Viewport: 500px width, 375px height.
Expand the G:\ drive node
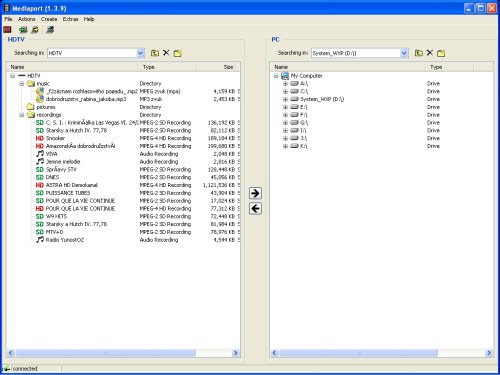point(285,123)
